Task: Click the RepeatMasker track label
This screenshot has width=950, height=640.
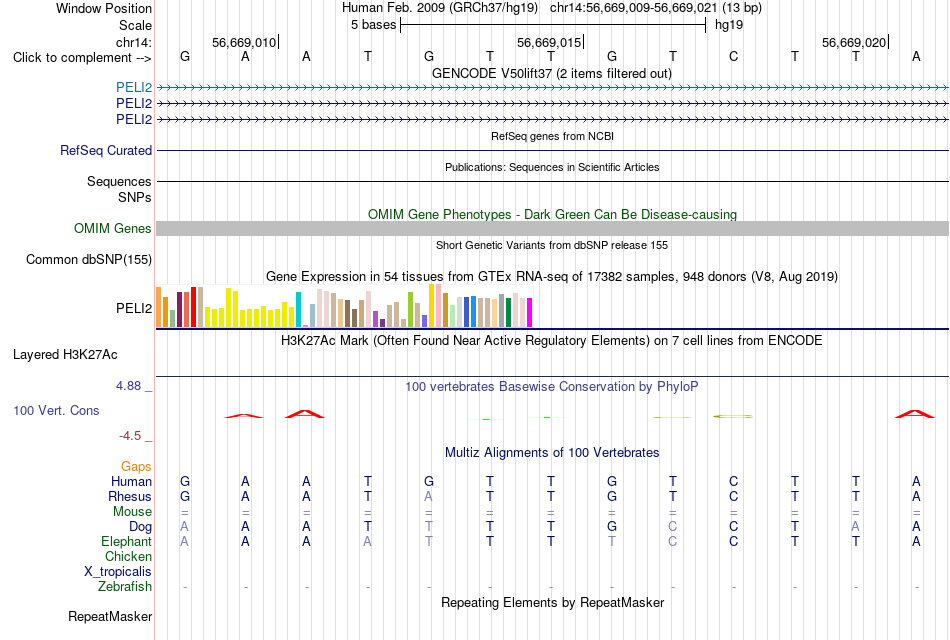Action: pos(110,616)
